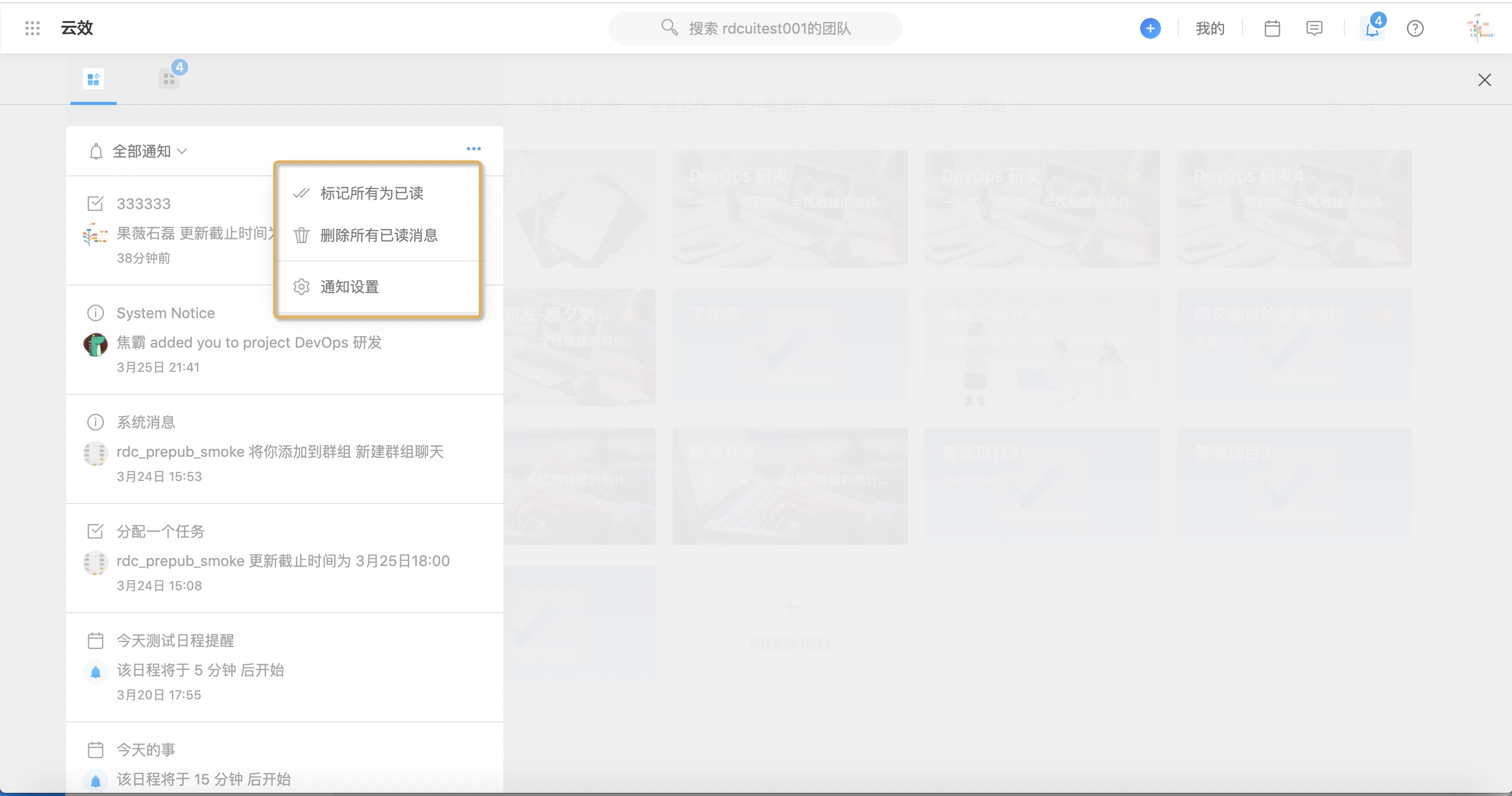Click blue bell avatar in 今天测试日程提醒 row

tap(95, 672)
